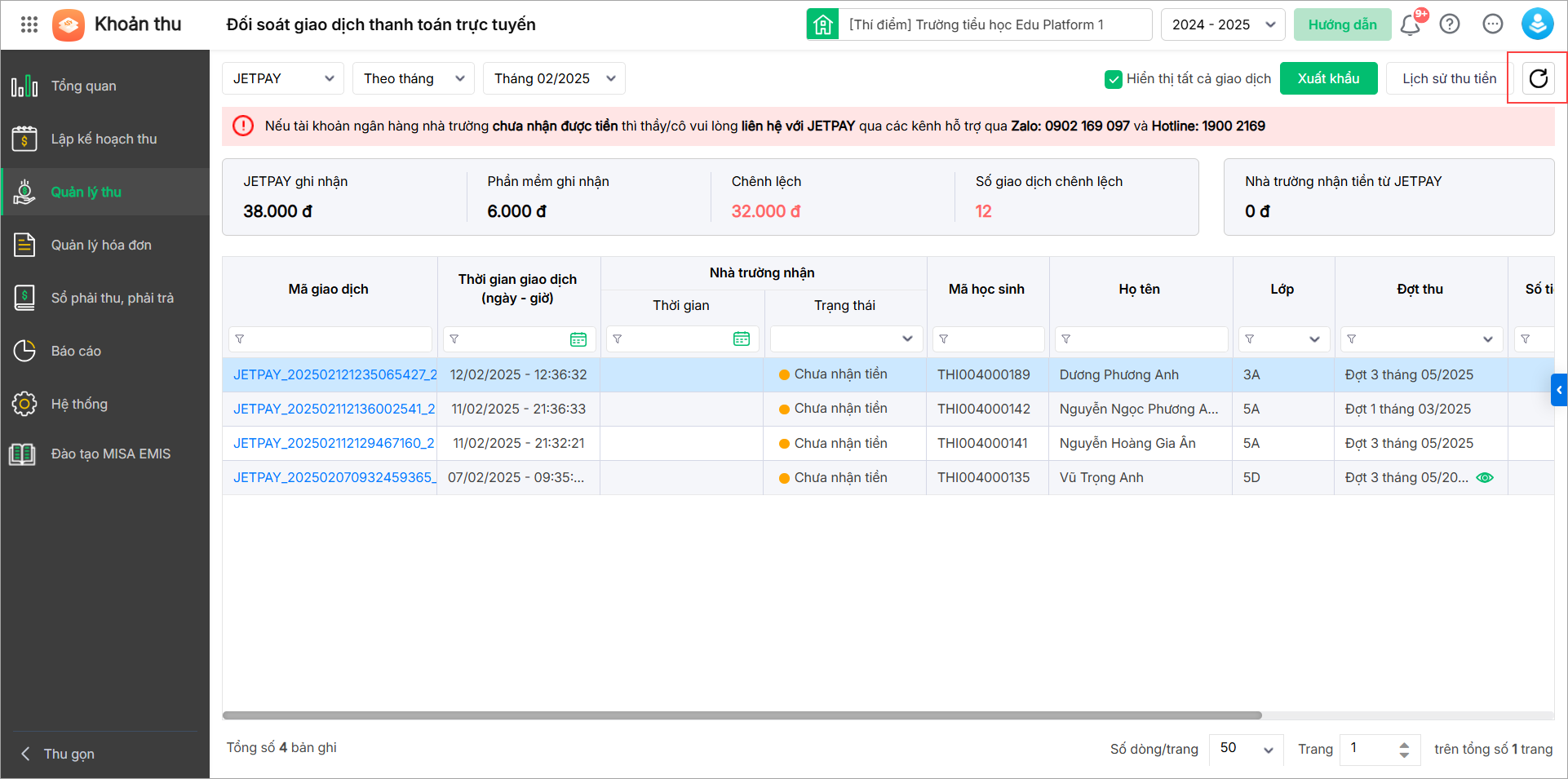The image size is (1568, 779).
Task: Open Lịch sử thu tiền history
Action: tap(1449, 78)
